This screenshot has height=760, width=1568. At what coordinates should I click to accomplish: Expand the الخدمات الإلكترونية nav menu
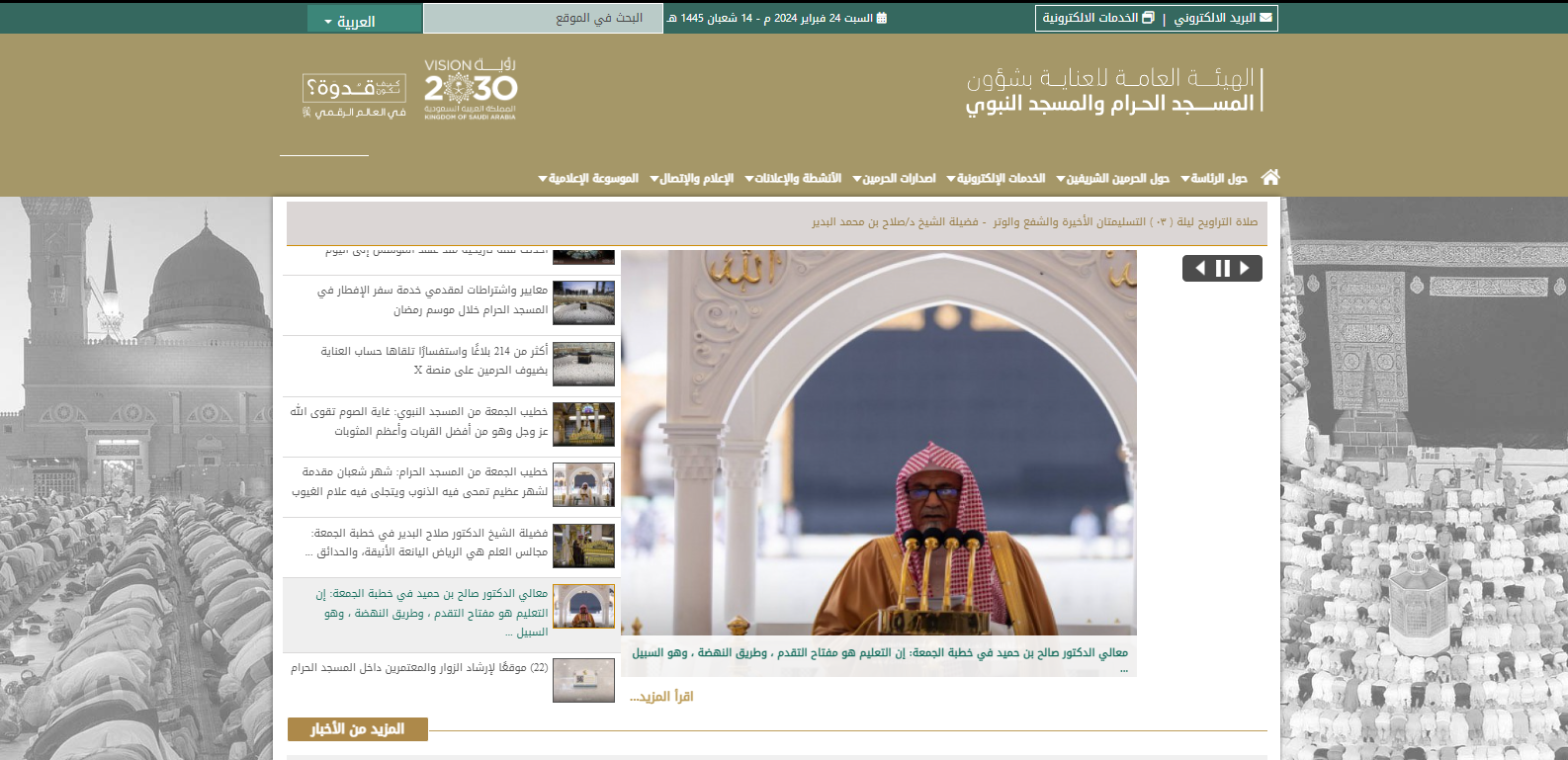click(996, 179)
